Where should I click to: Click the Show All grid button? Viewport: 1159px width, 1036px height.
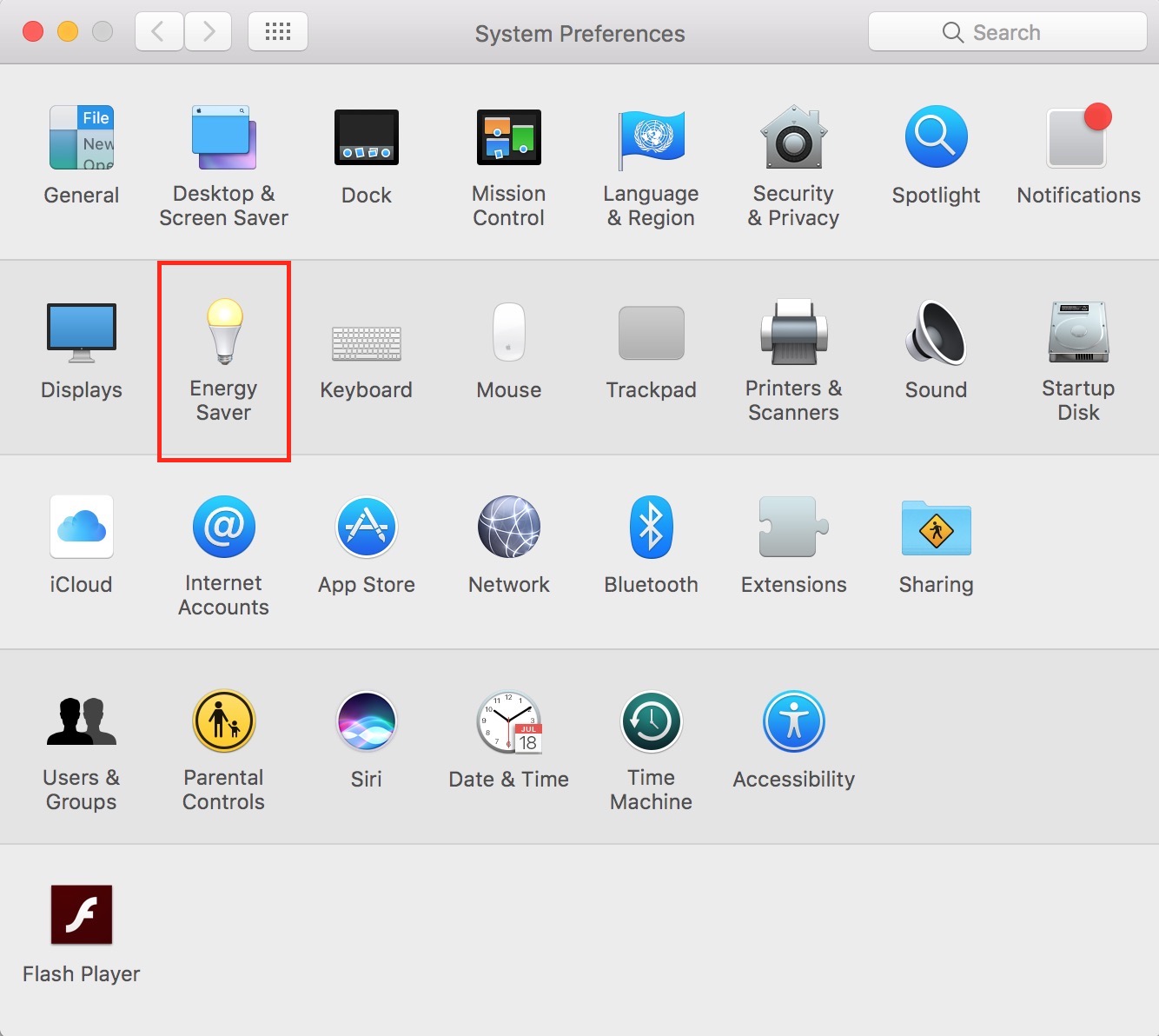click(278, 32)
